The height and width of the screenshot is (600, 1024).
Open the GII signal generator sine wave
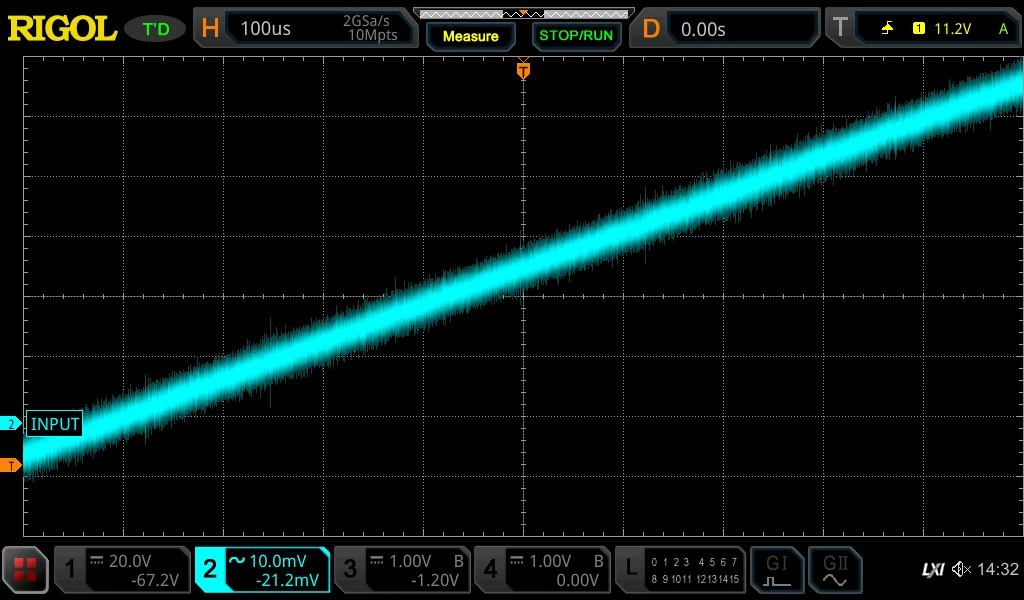pos(835,569)
